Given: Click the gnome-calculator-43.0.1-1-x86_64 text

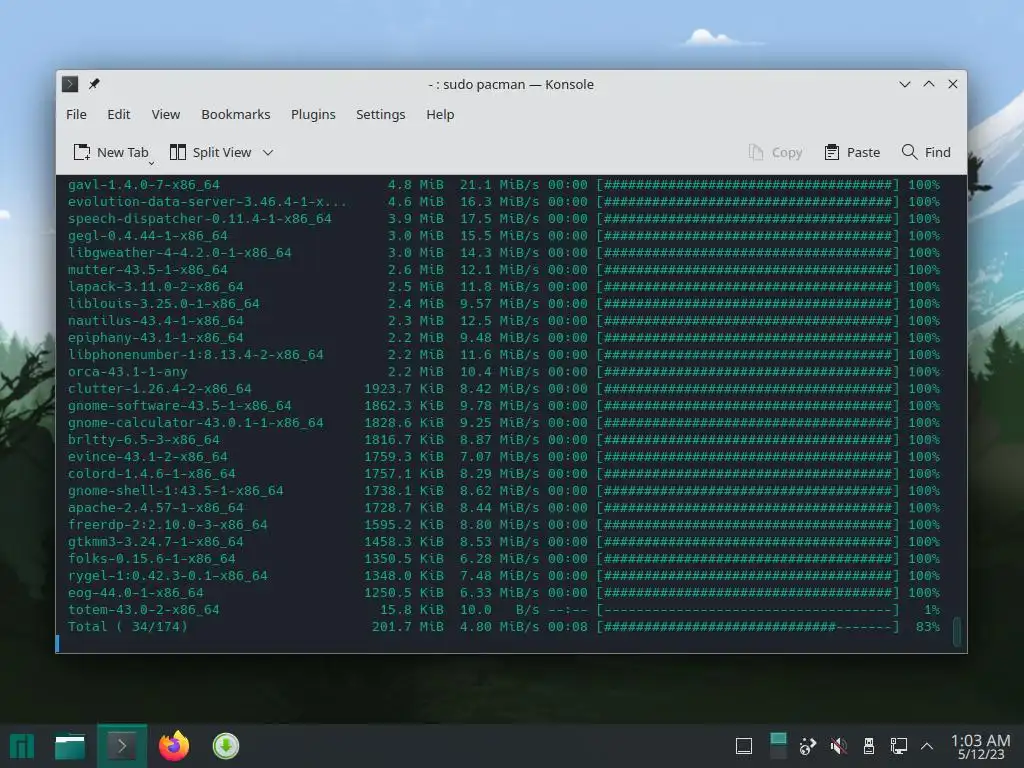Looking at the screenshot, I should [x=196, y=423].
